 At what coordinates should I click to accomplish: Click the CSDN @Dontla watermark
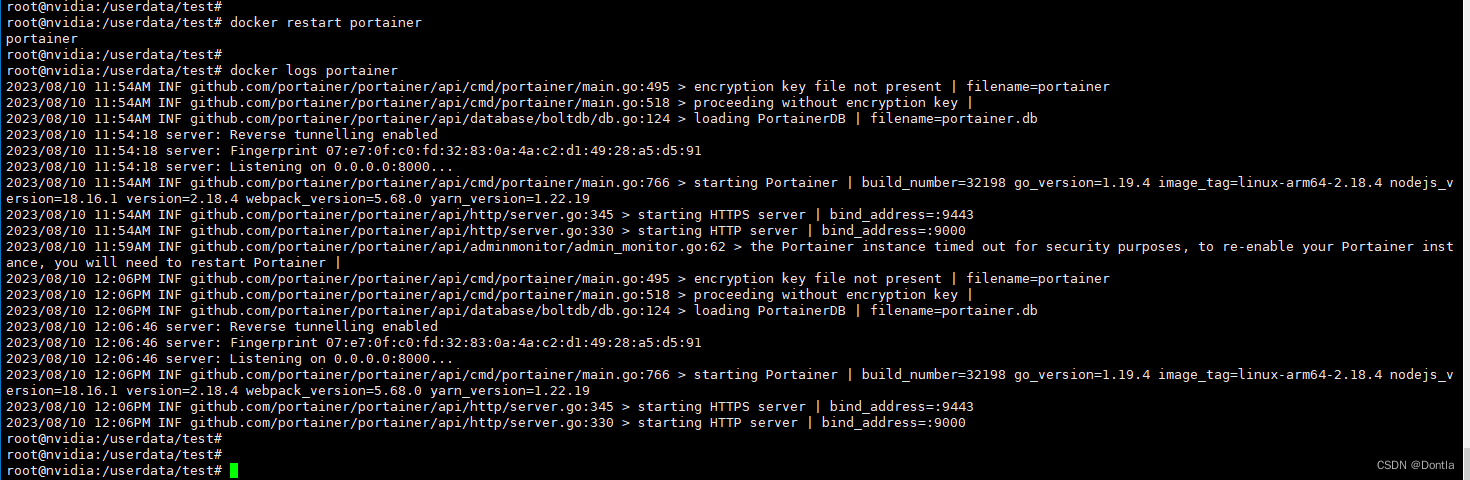pos(1415,465)
